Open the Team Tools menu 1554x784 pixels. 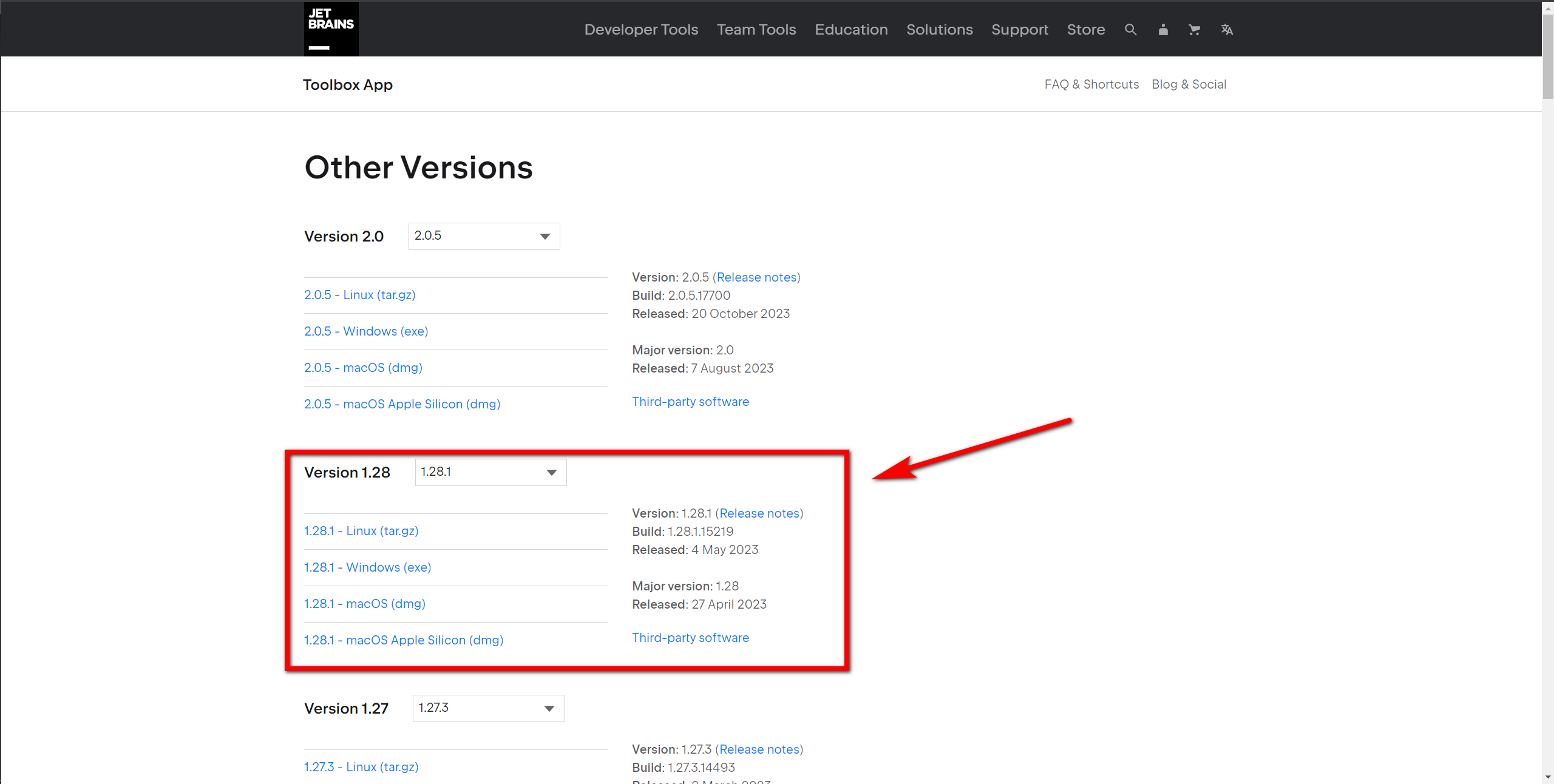756,29
